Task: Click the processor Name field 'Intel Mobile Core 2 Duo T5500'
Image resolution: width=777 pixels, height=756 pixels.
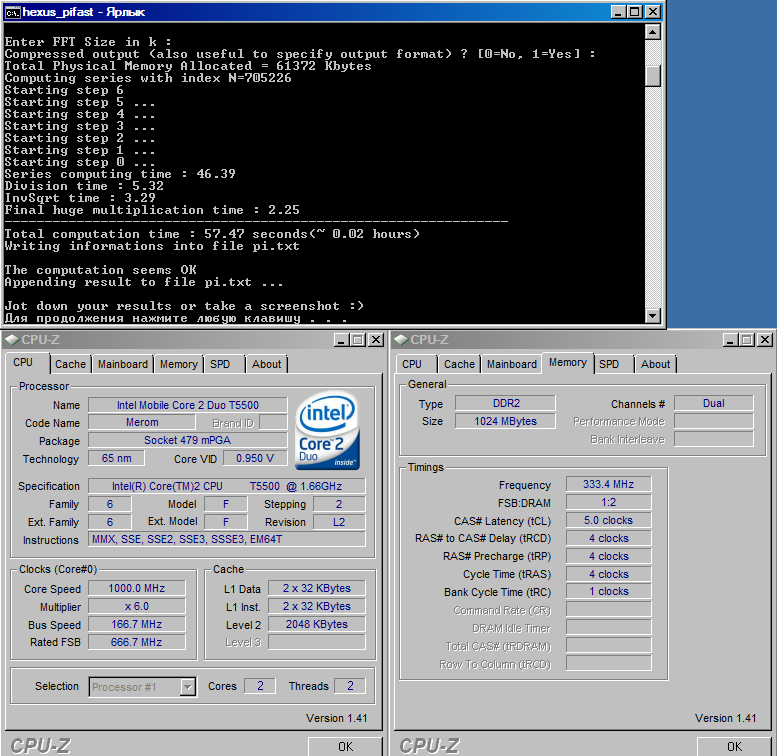Action: click(x=188, y=405)
